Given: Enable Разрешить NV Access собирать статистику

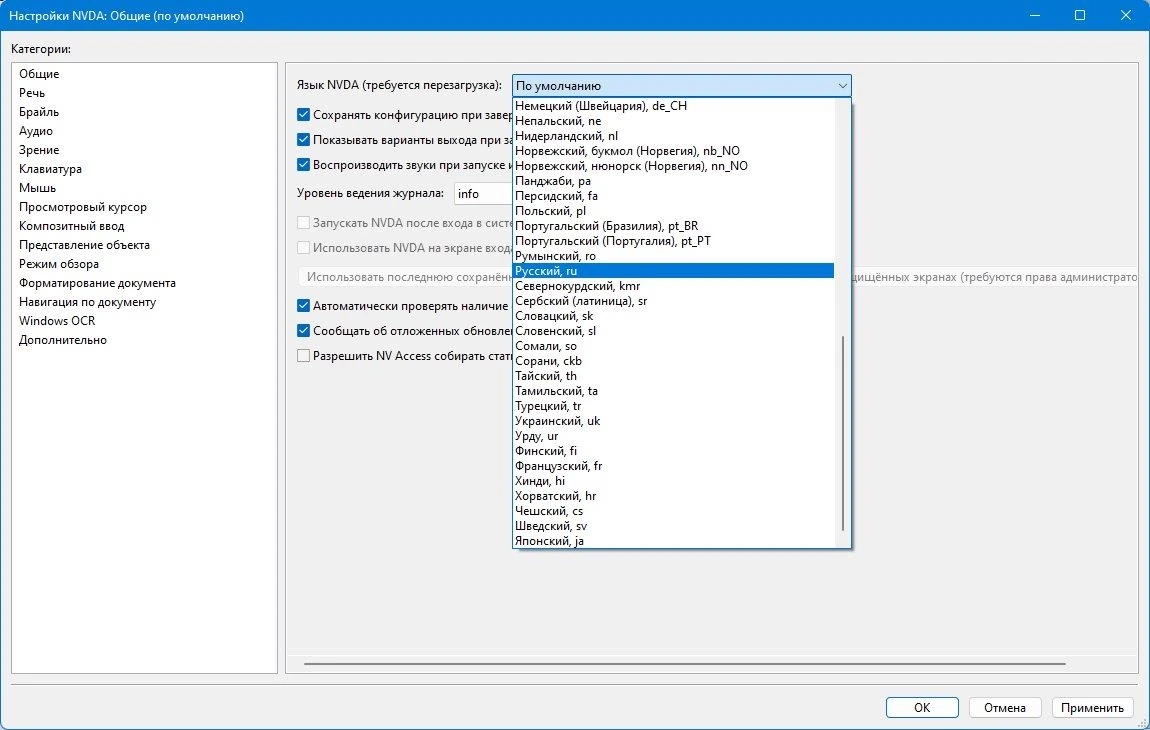Looking at the screenshot, I should [303, 355].
